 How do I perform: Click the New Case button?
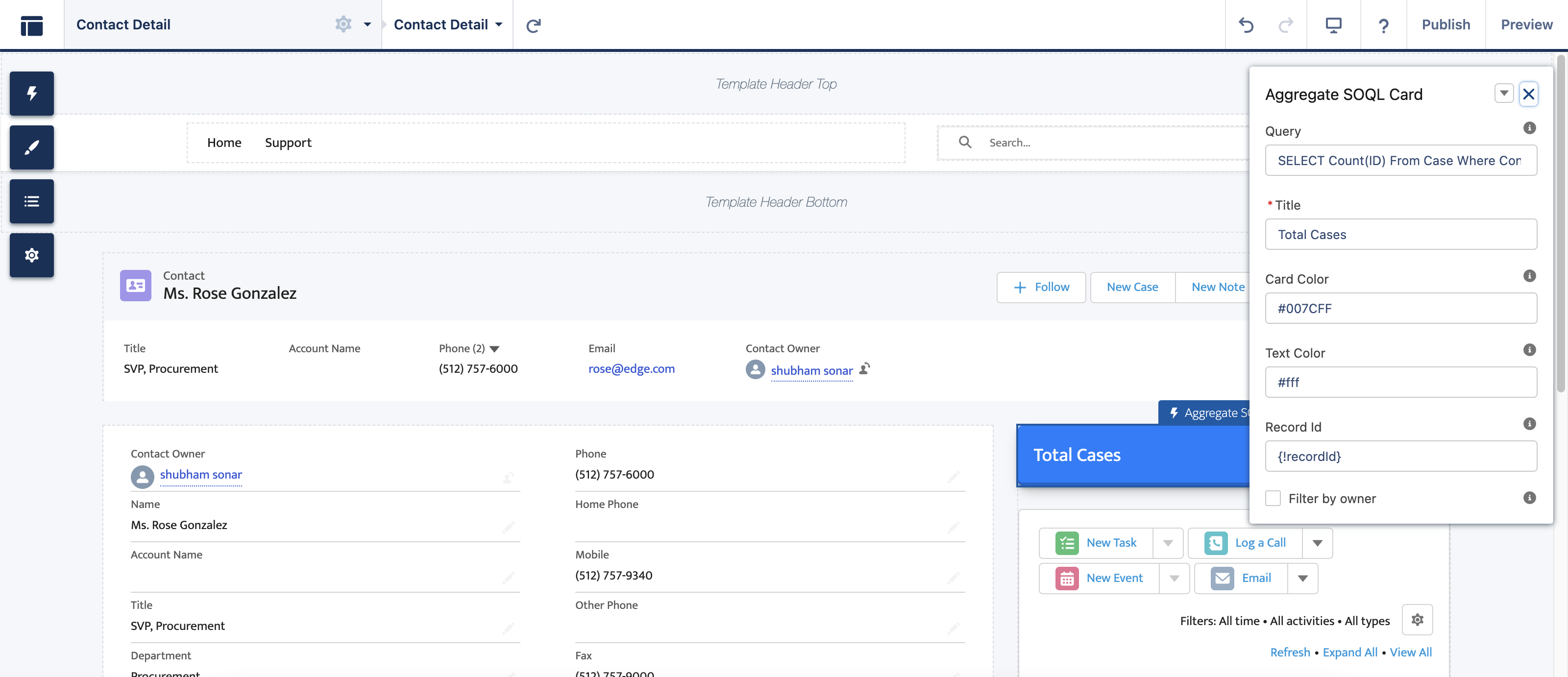click(1132, 287)
